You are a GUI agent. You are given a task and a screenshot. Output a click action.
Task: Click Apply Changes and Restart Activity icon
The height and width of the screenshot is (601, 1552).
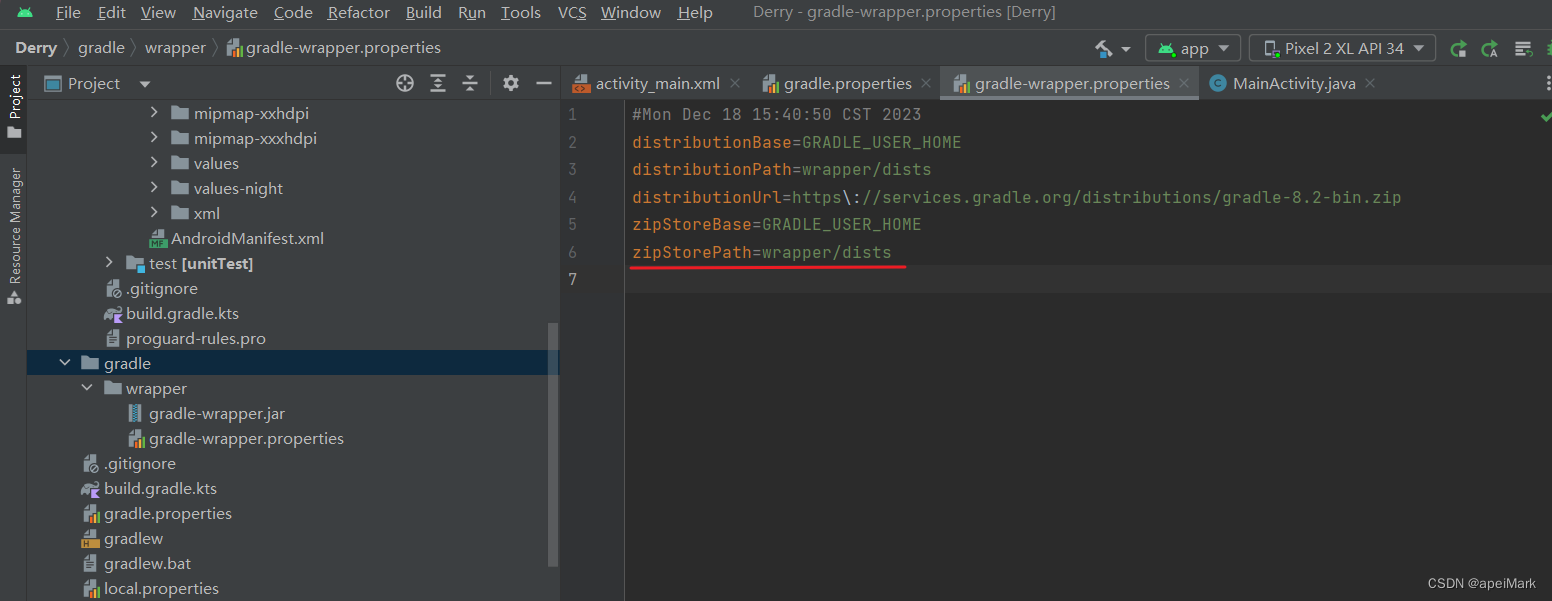[x=1459, y=48]
